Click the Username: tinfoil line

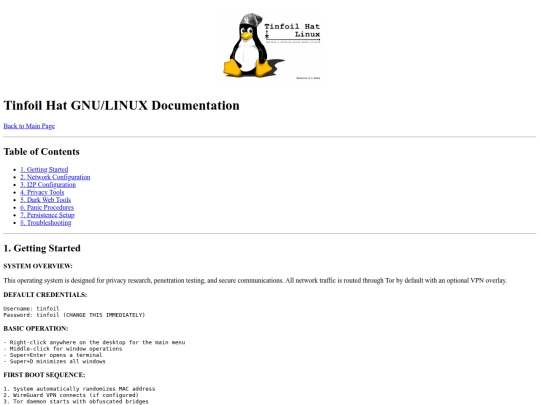pyautogui.click(x=31, y=309)
